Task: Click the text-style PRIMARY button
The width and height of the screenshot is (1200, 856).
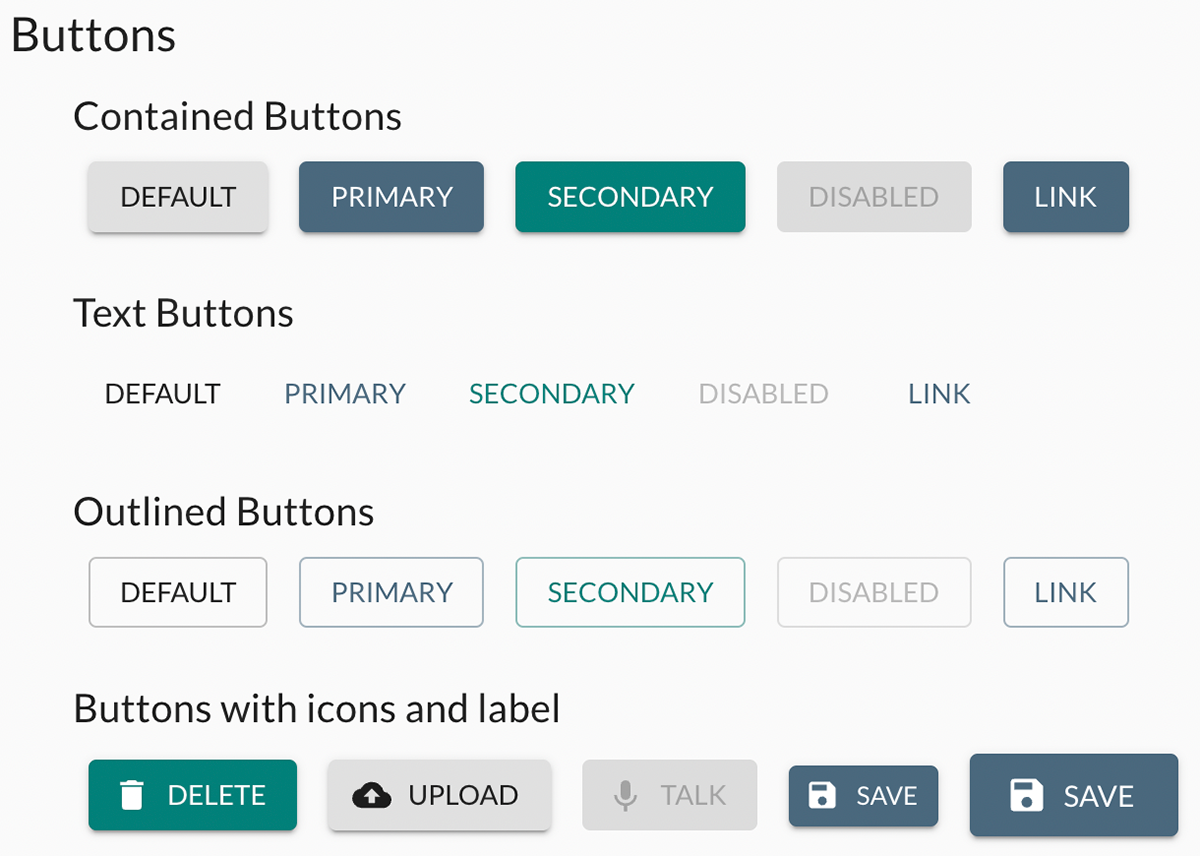Action: (345, 394)
